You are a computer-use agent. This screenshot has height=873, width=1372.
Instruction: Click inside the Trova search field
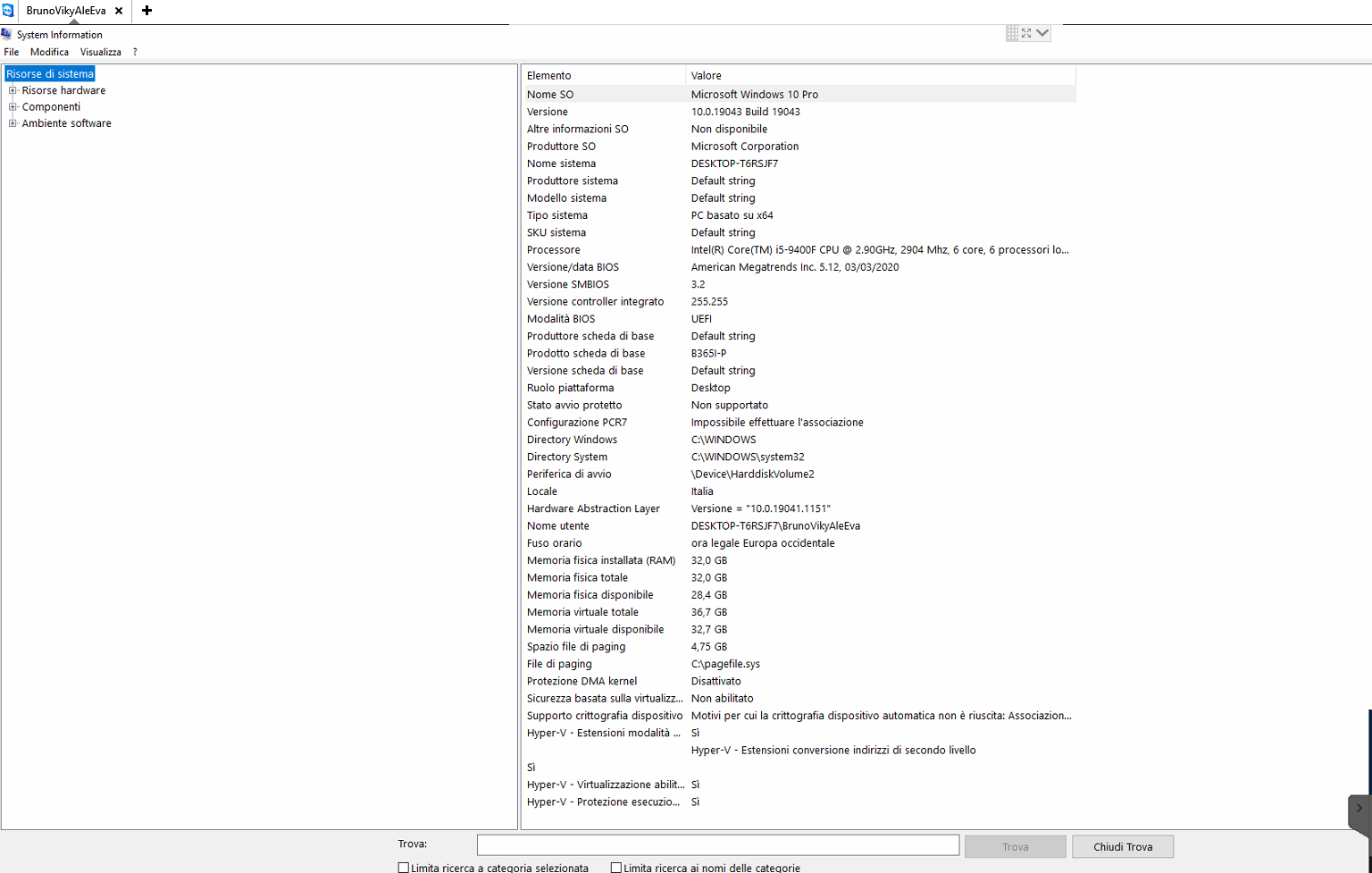click(x=717, y=845)
